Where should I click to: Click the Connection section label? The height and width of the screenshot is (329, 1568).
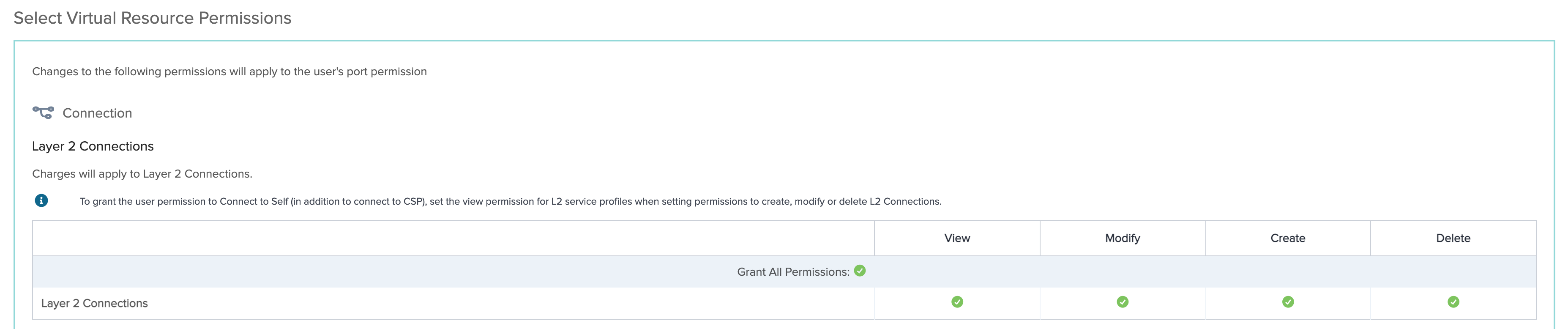pos(97,113)
